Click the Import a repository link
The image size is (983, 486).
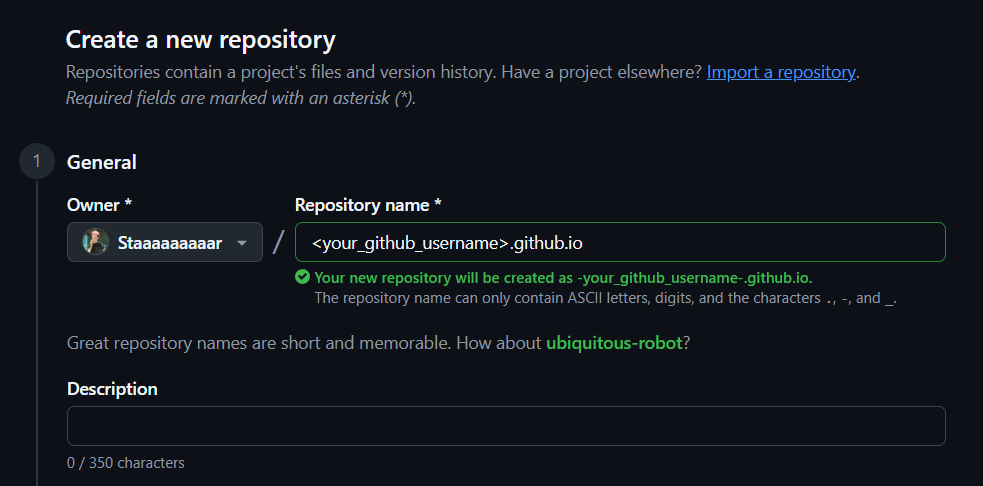click(x=781, y=72)
